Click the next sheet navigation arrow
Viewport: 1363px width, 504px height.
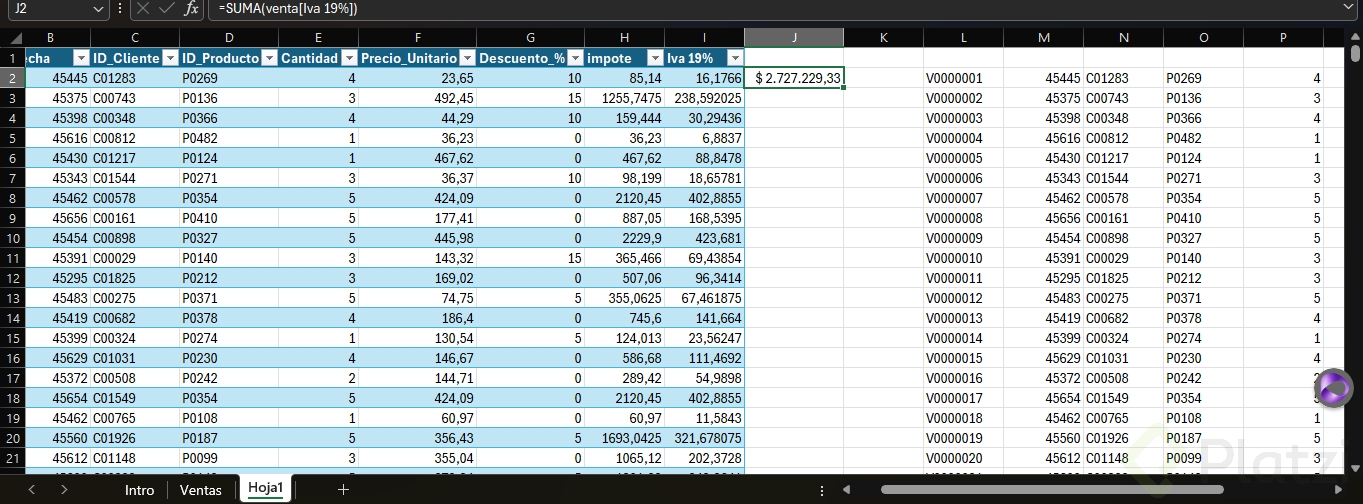click(x=64, y=490)
